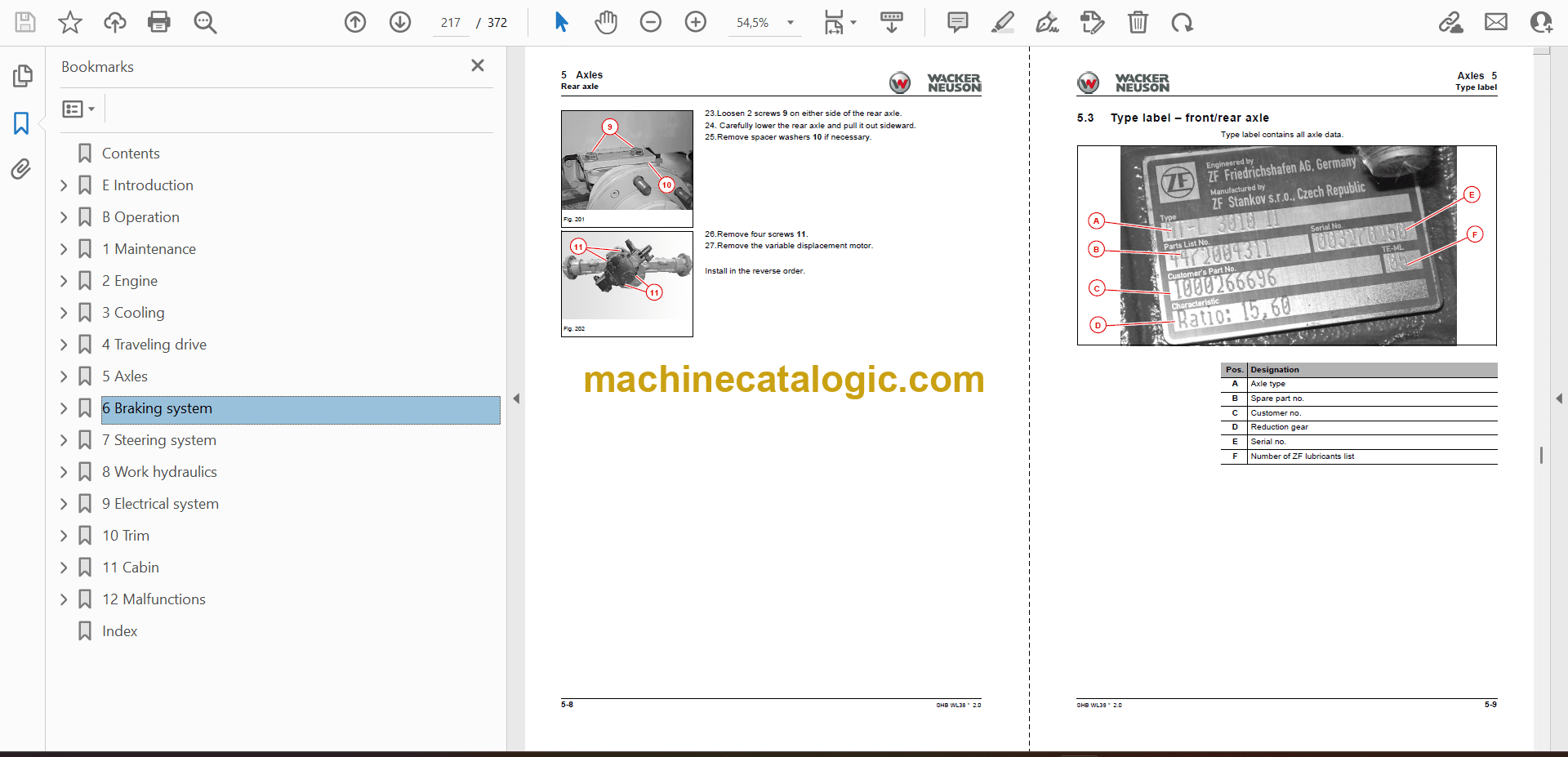Click the Delete trash icon

(1137, 22)
